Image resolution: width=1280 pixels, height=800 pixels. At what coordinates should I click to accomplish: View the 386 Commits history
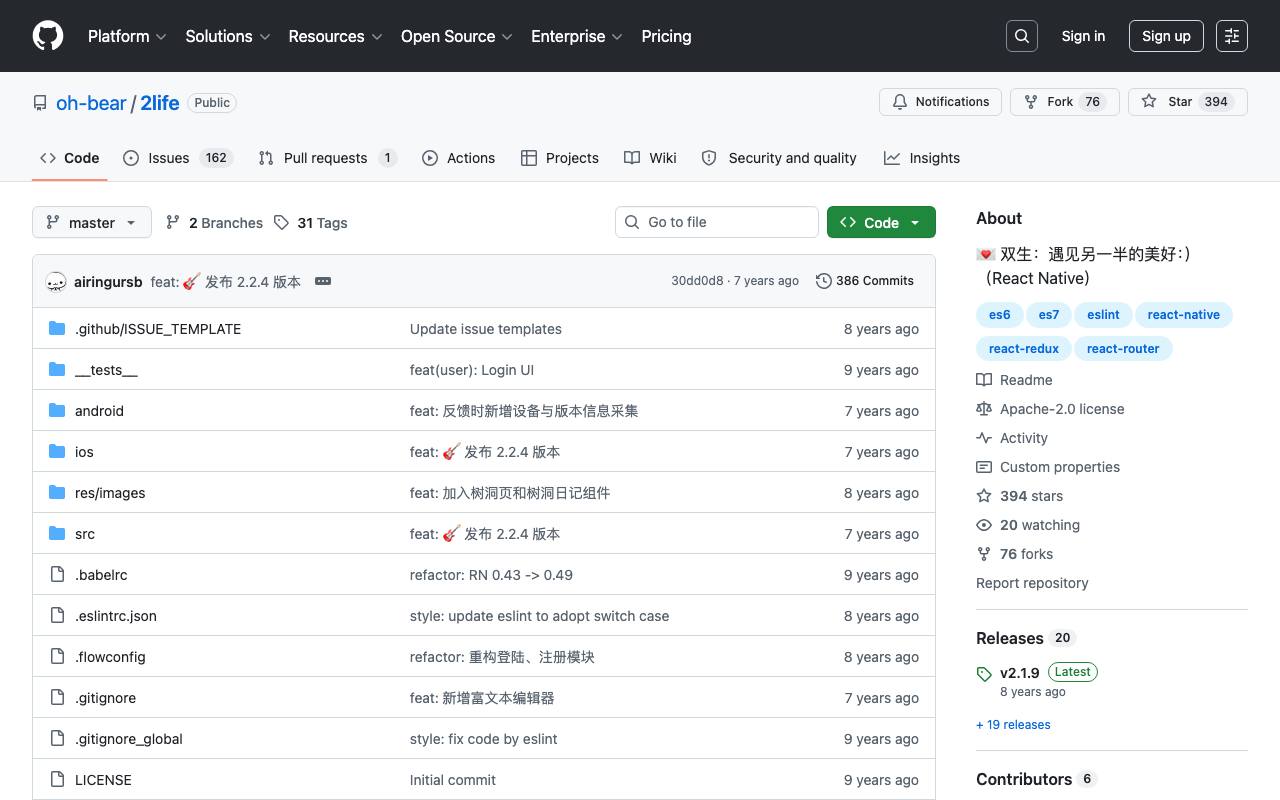(865, 281)
